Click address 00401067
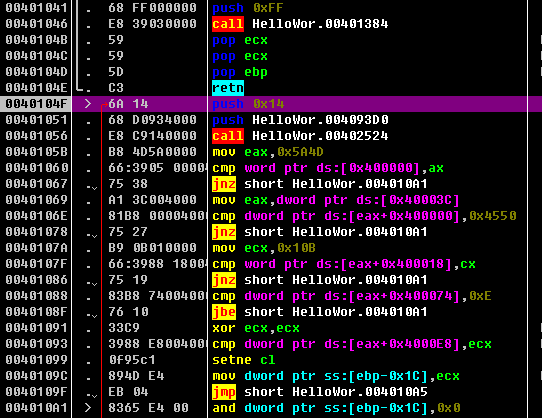Image resolution: width=542 pixels, height=418 pixels. click(36, 184)
